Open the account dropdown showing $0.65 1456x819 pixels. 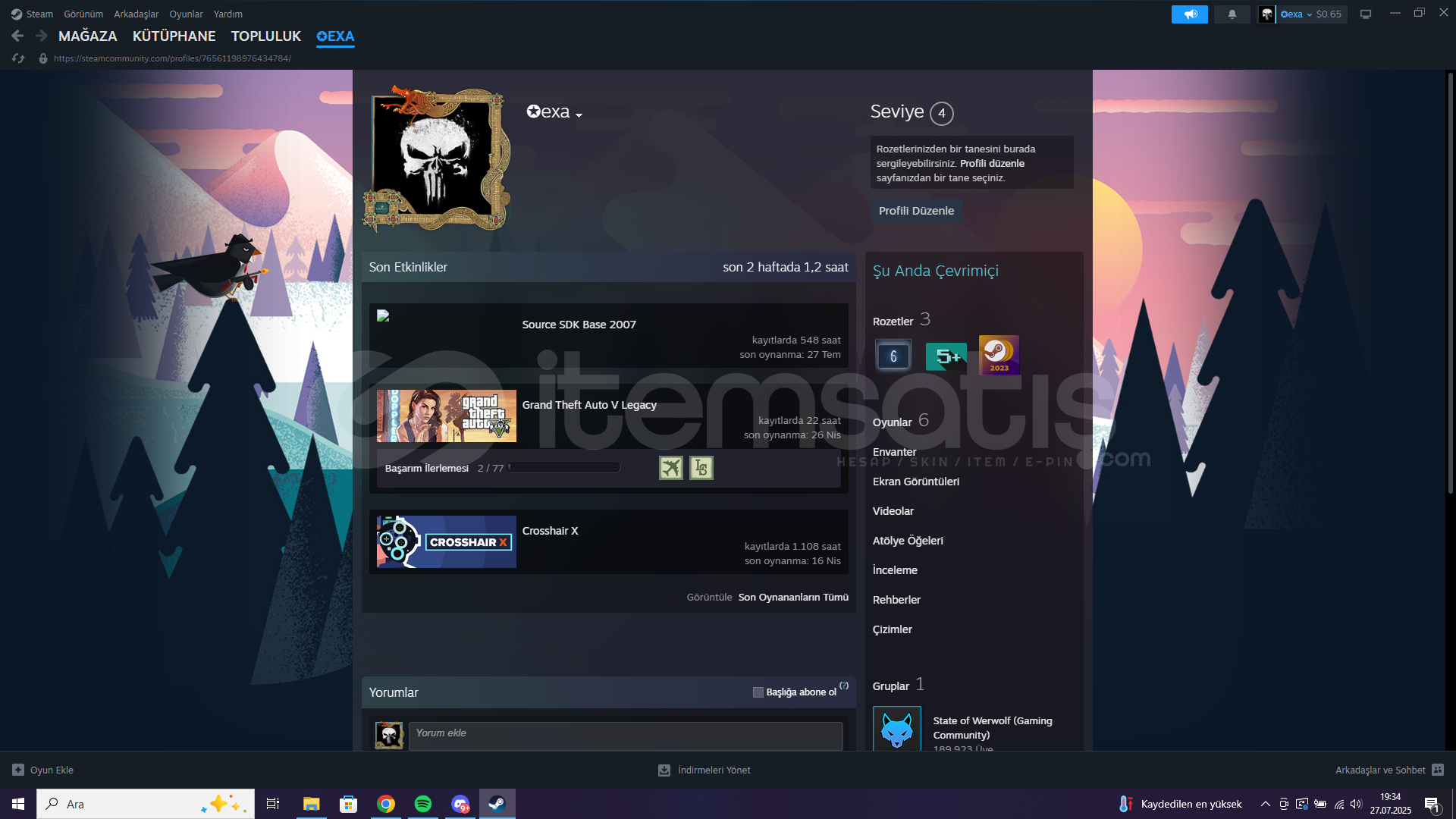[x=1311, y=14]
